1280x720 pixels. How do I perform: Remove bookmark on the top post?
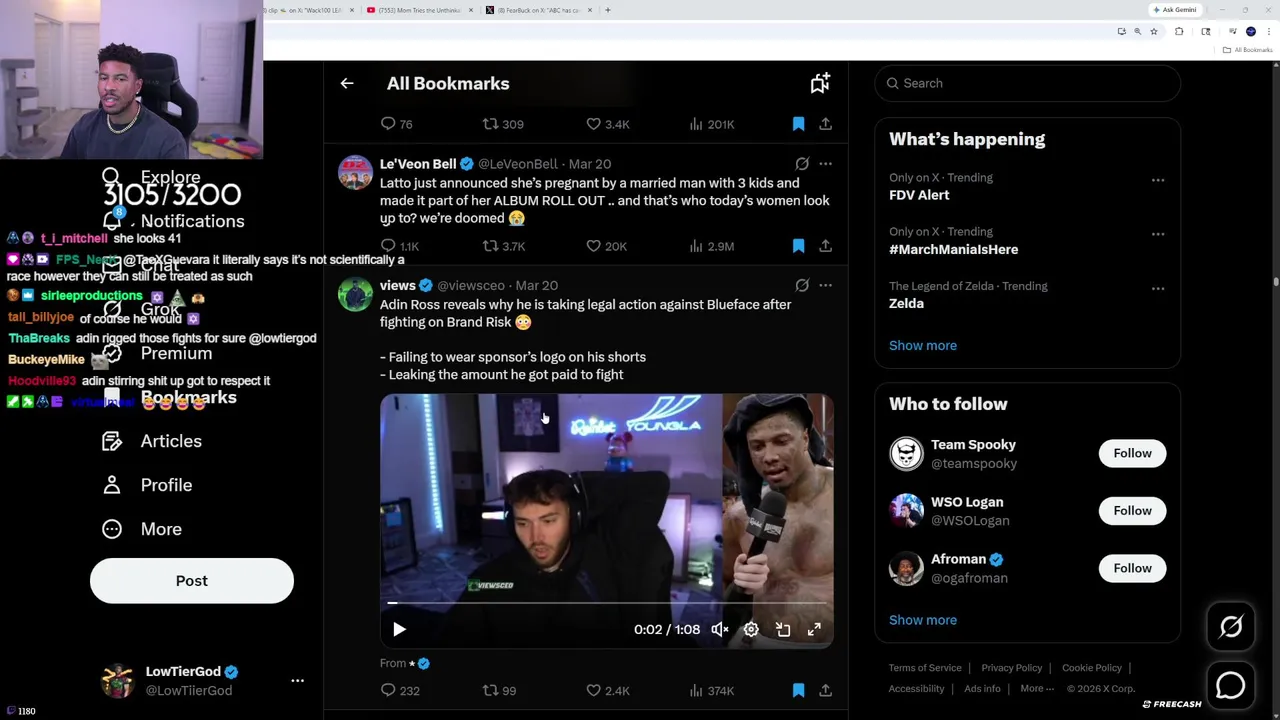coord(798,125)
